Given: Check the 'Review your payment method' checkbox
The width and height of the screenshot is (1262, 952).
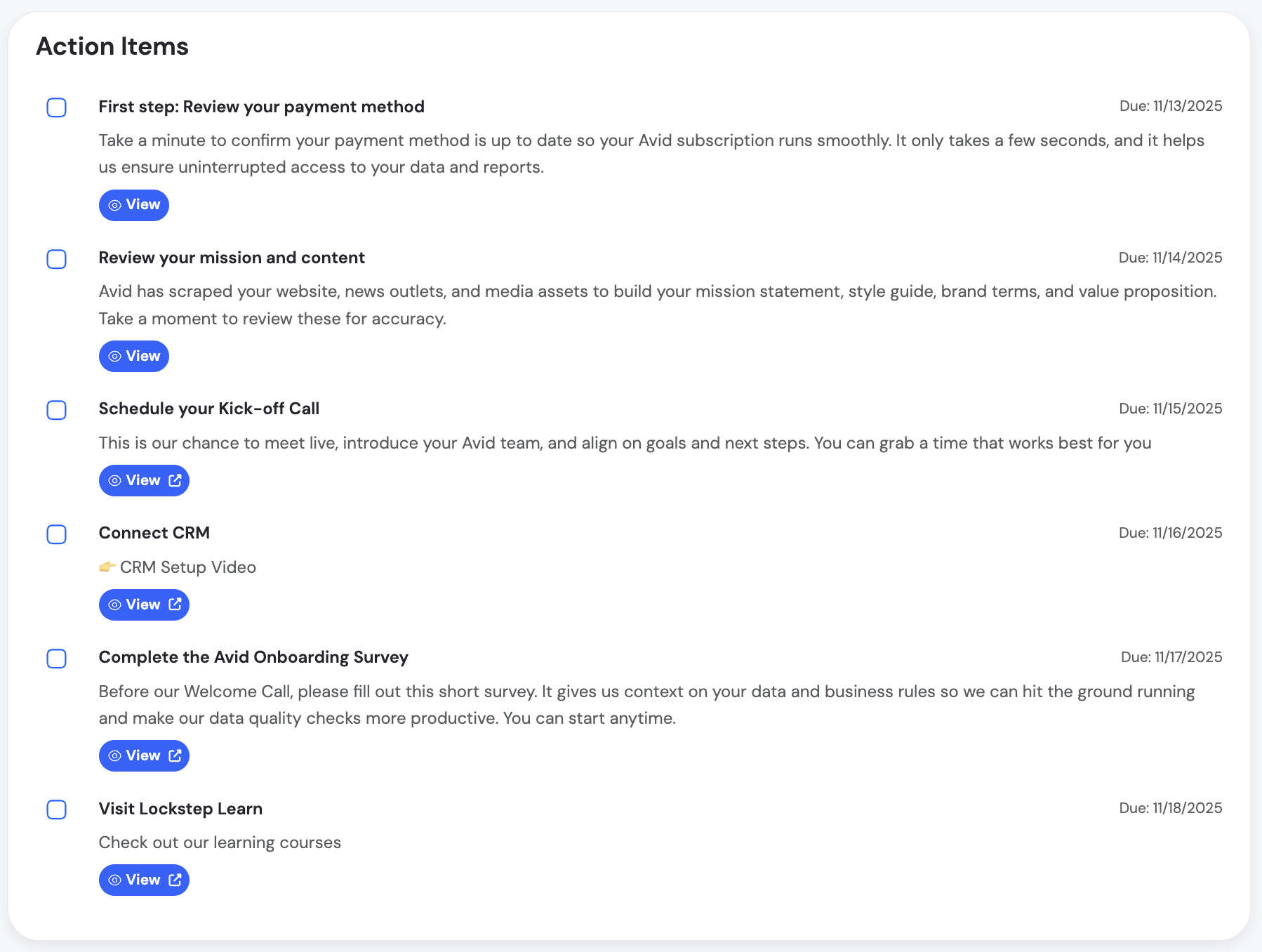Looking at the screenshot, I should 57,107.
